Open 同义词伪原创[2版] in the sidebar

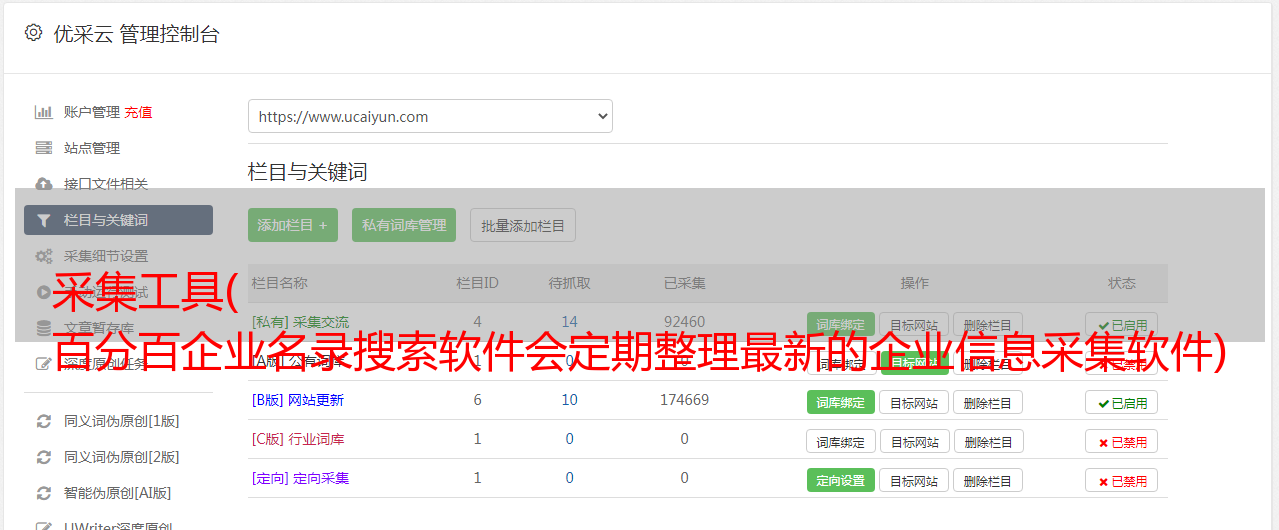pos(122,457)
